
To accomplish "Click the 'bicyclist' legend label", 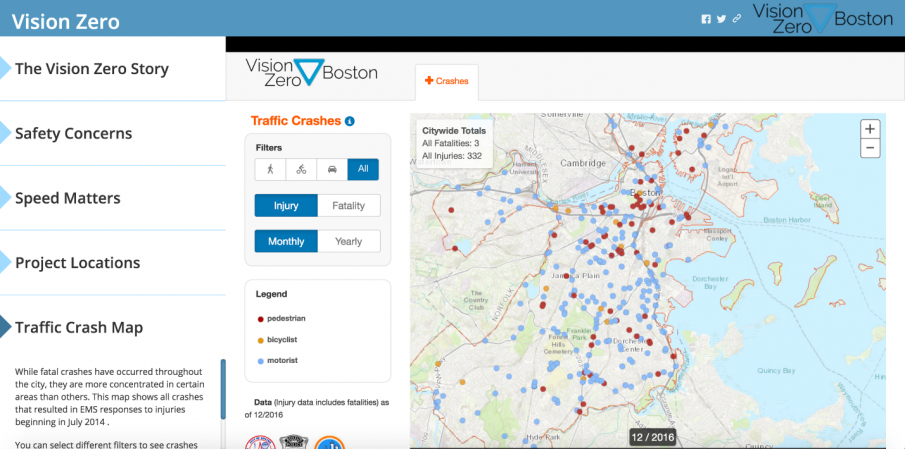I will (282, 340).
